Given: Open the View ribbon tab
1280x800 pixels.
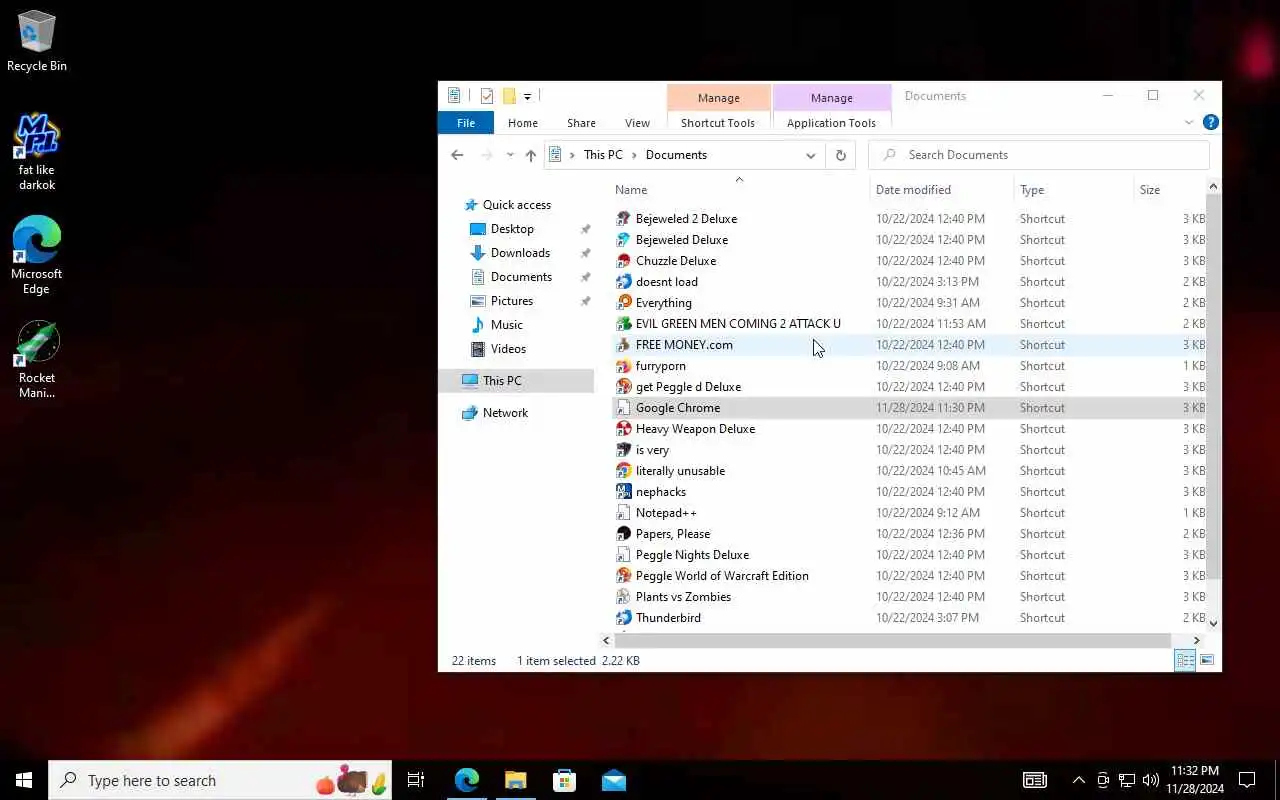Looking at the screenshot, I should pos(637,123).
